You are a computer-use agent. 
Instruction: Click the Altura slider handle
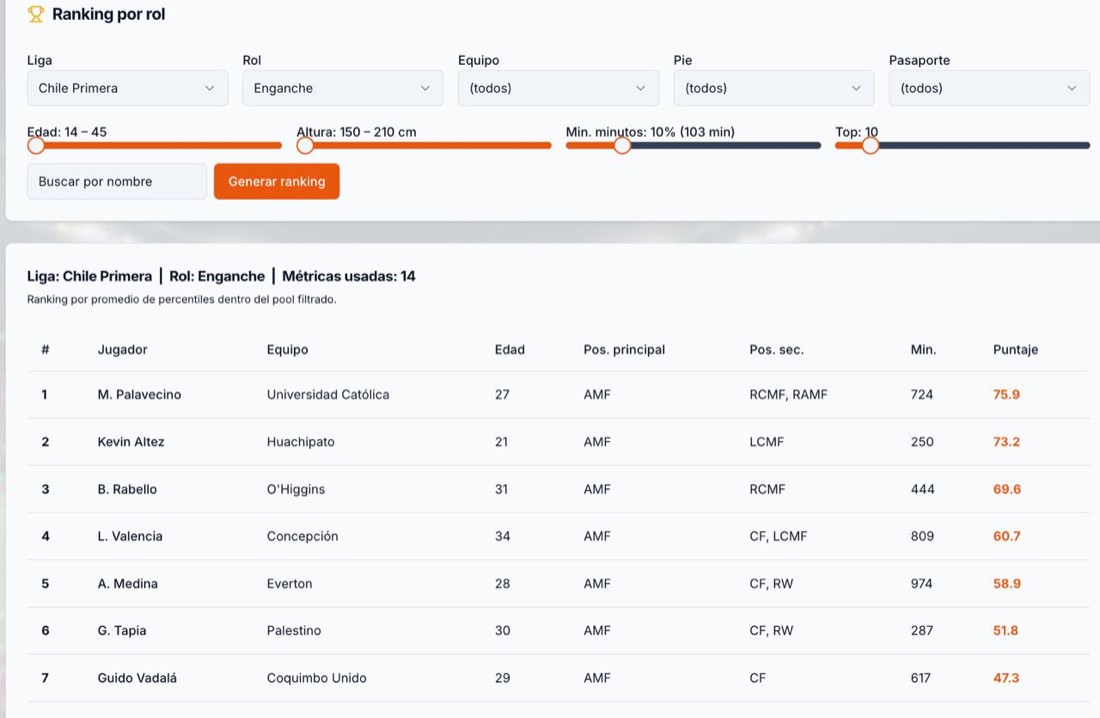(305, 145)
